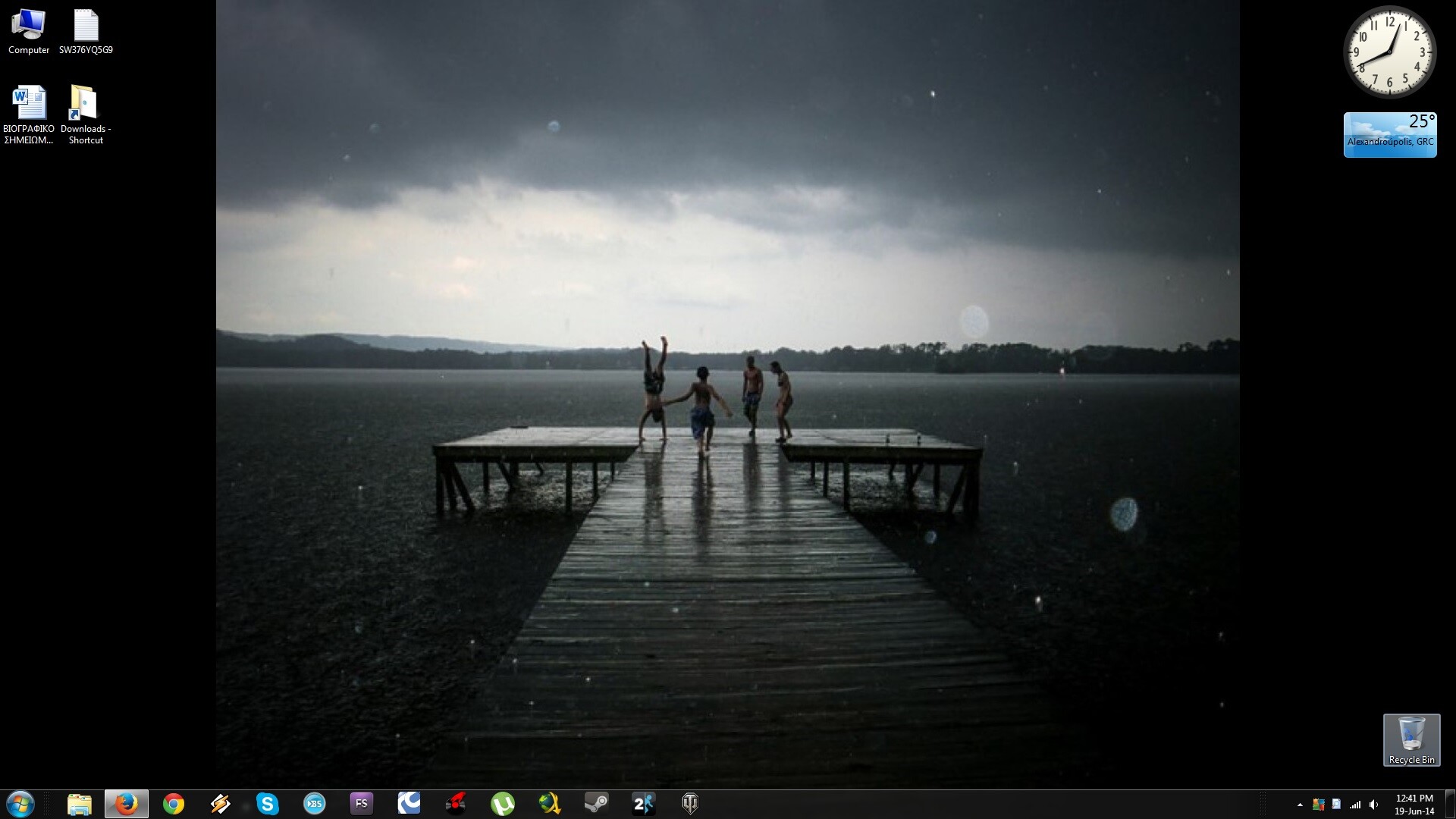Switch to Firefox in the taskbar

tap(127, 804)
